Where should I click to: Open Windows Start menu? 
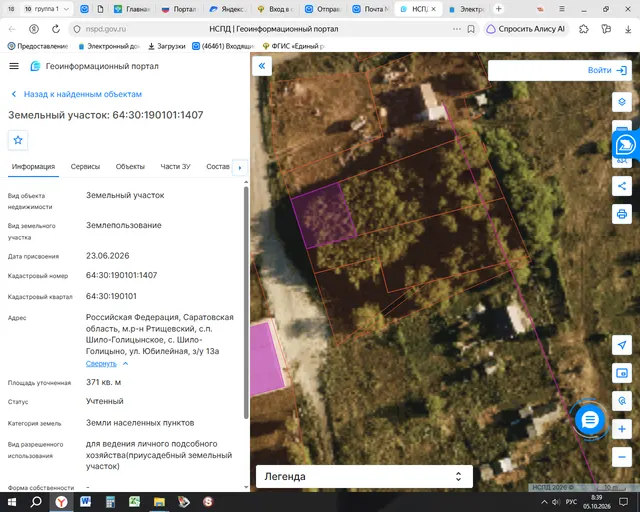tap(12, 502)
